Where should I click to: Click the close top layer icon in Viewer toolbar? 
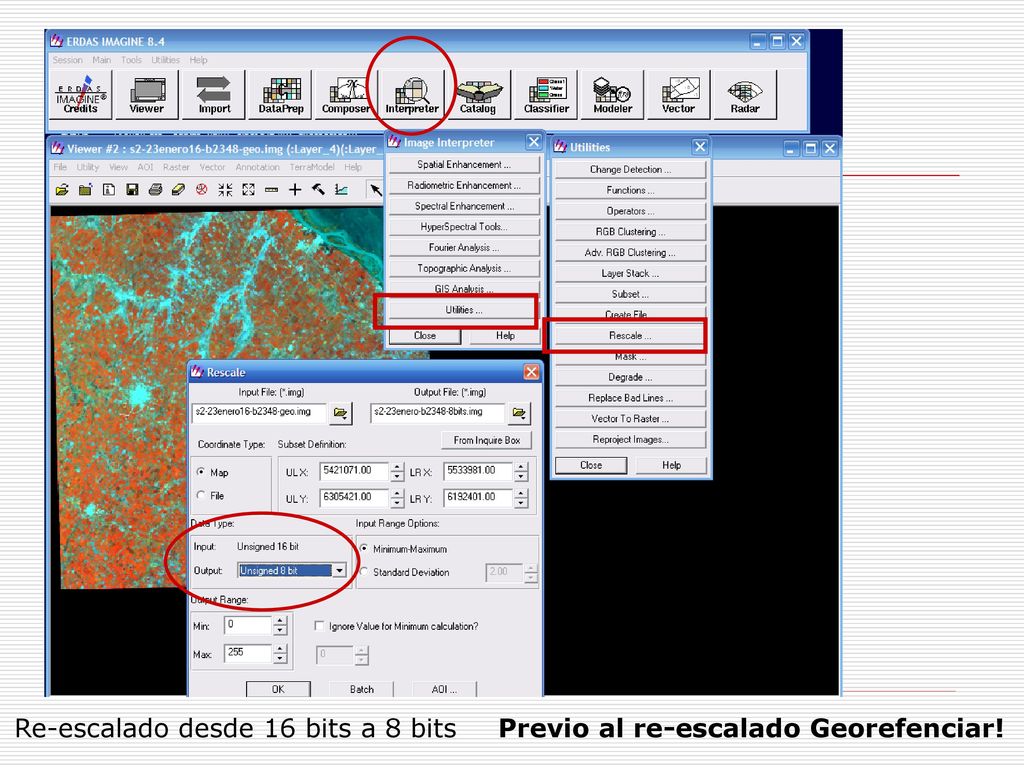pyautogui.click(x=86, y=190)
